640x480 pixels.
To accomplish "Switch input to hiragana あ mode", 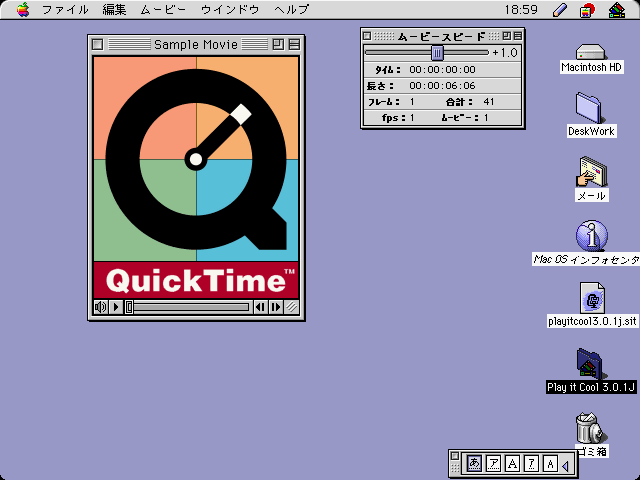I will pos(474,464).
